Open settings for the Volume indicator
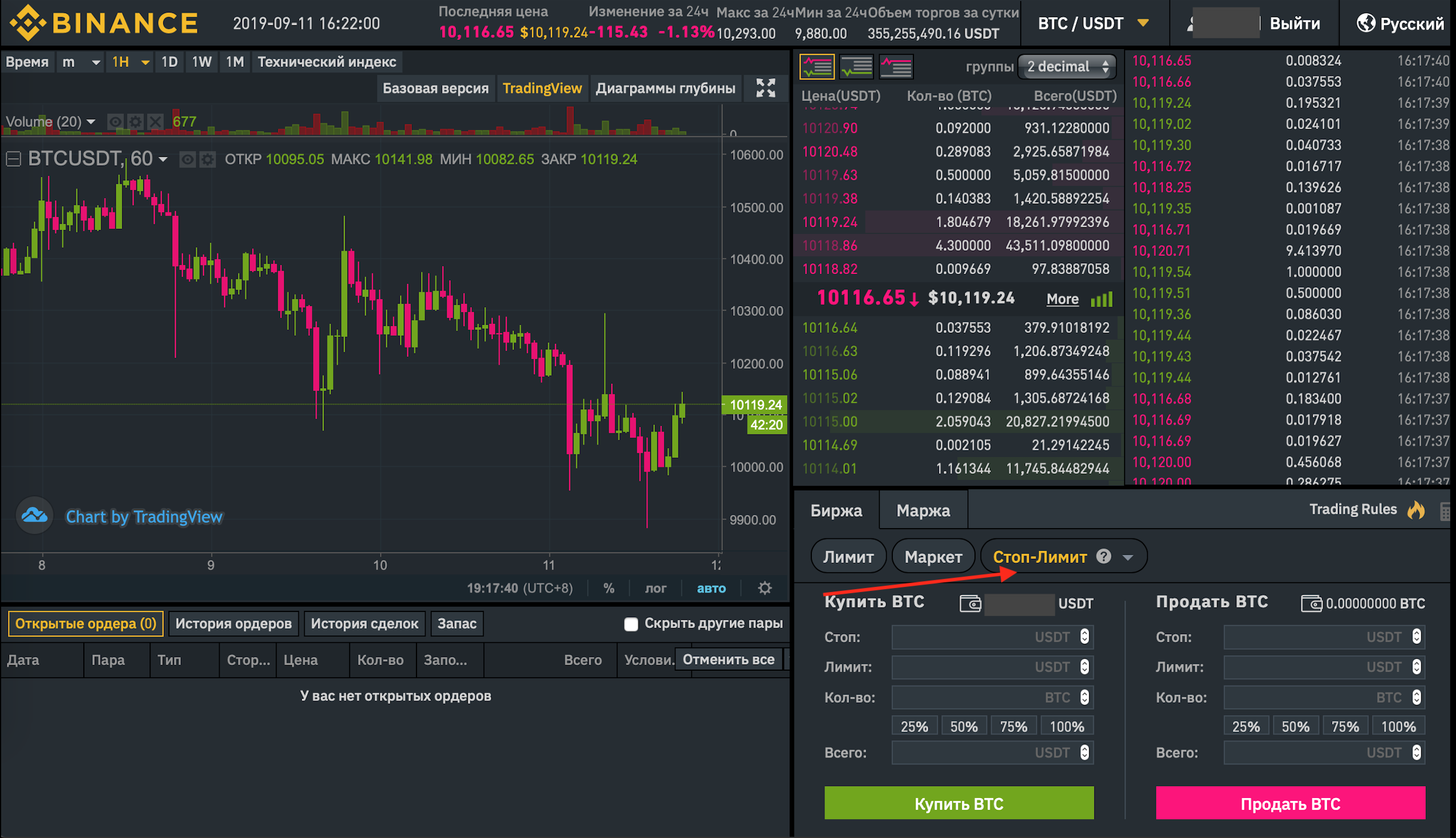Viewport: 1456px width, 838px height. pyautogui.click(x=135, y=122)
